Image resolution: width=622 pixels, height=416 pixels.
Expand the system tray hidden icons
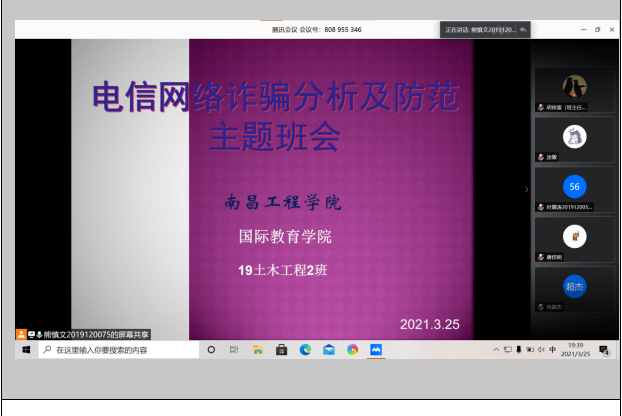click(x=496, y=350)
